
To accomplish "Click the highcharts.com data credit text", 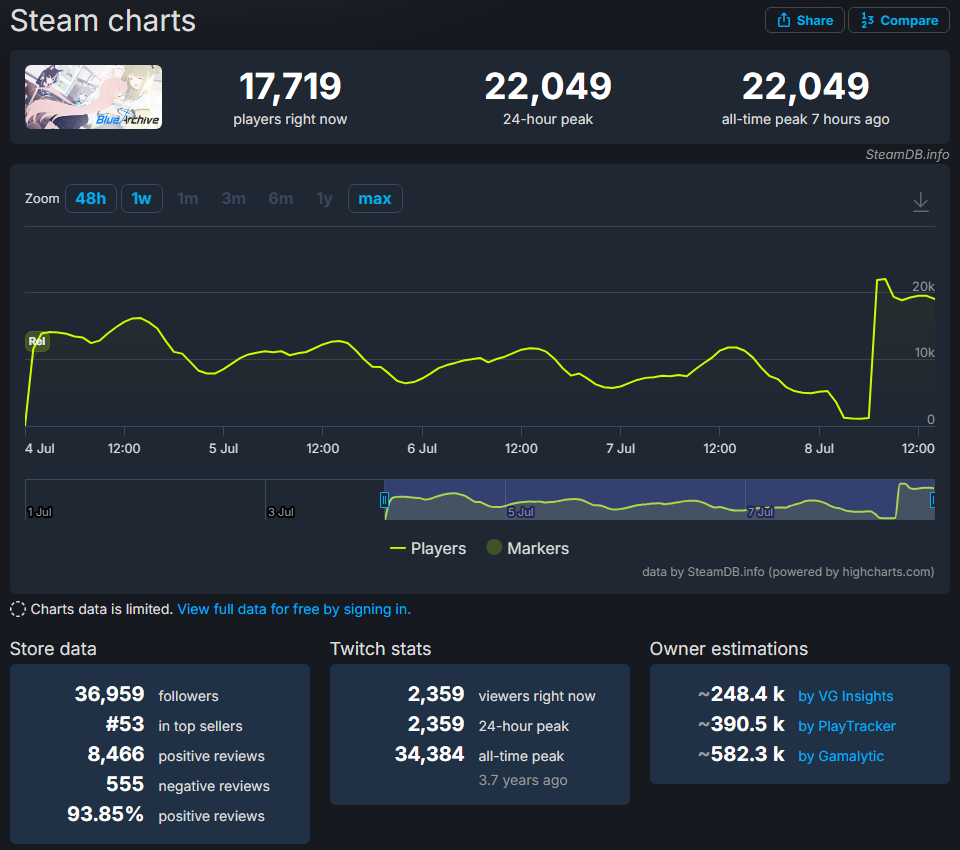I will (x=788, y=572).
